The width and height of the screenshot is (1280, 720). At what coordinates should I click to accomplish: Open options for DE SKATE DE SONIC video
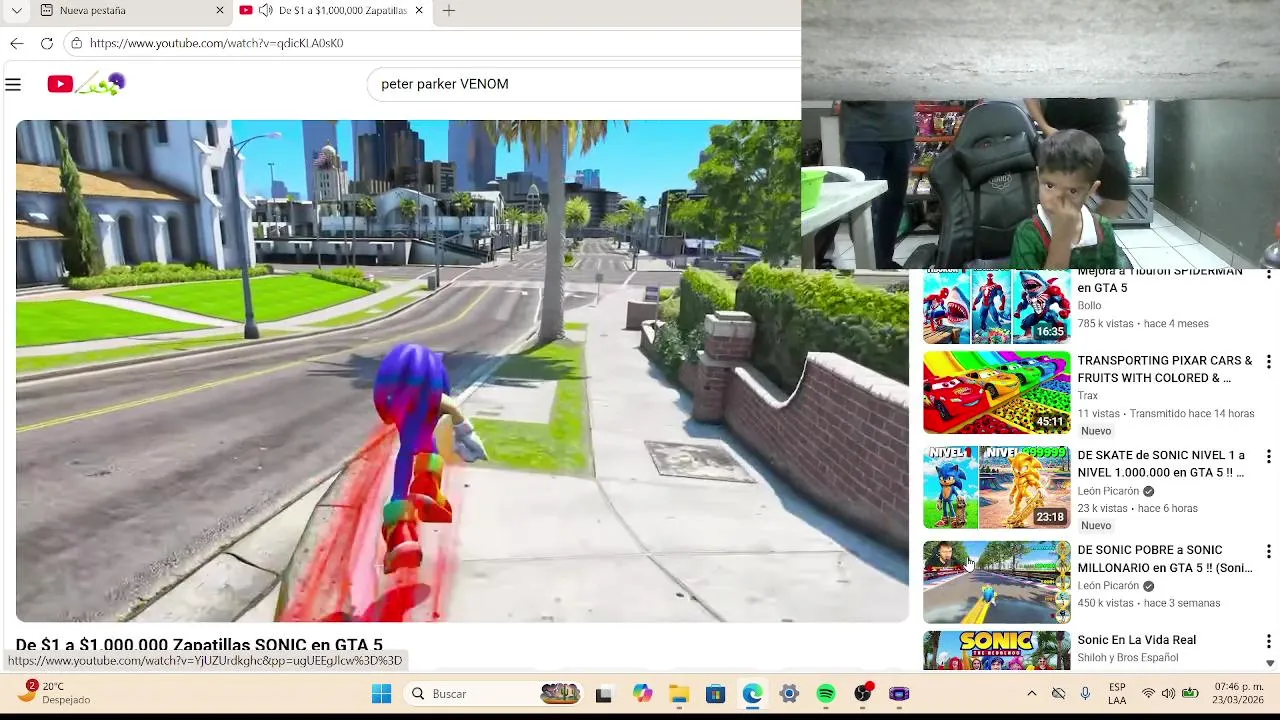(x=1268, y=456)
